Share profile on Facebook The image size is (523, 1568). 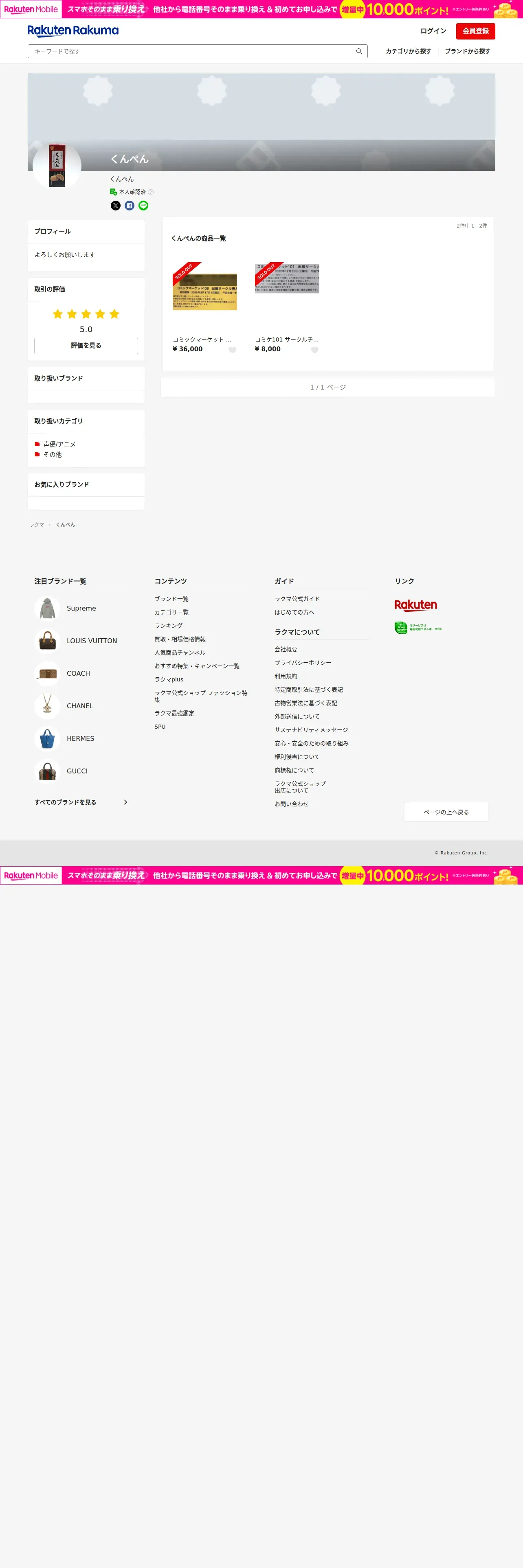pos(130,206)
